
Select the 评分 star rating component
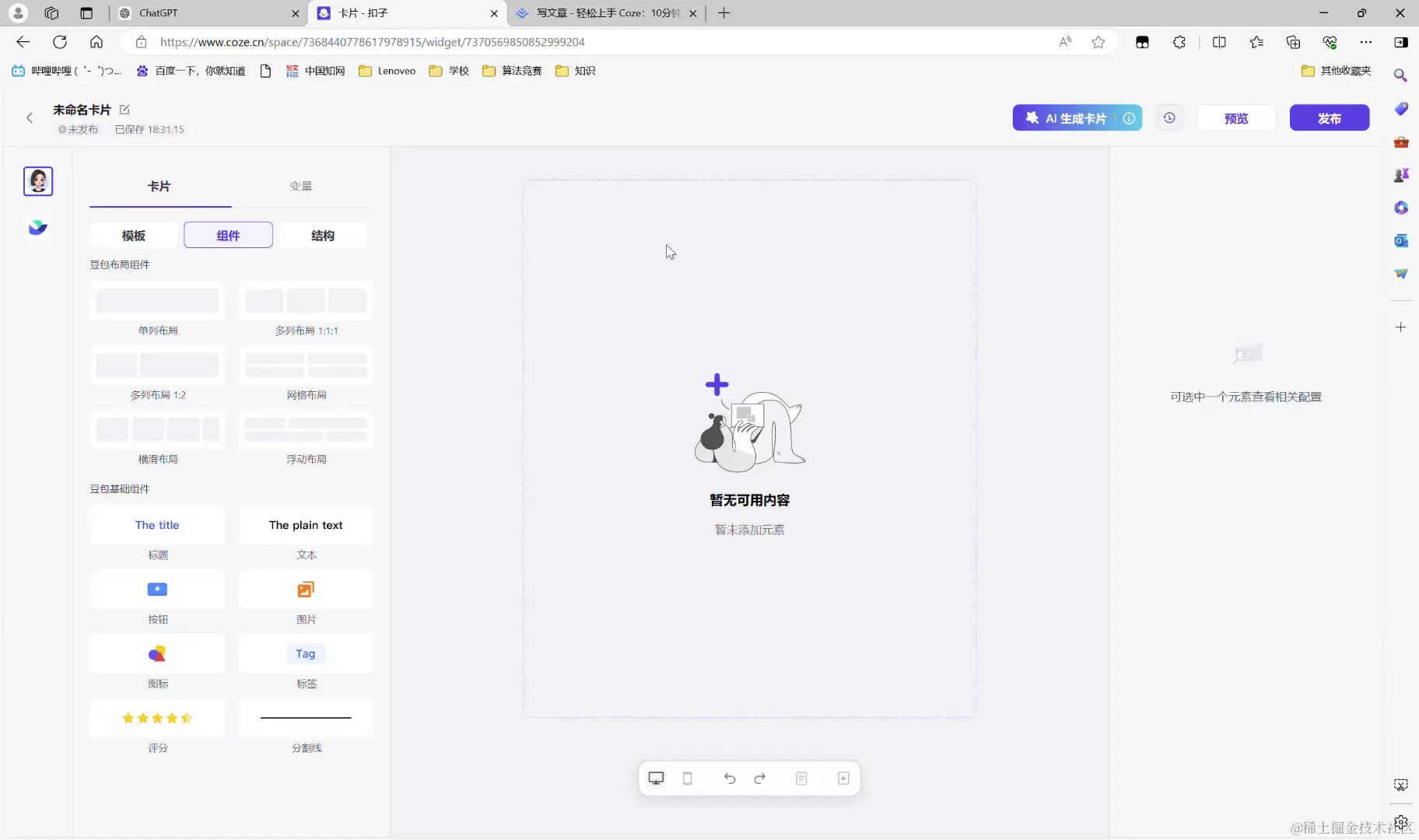tap(157, 719)
